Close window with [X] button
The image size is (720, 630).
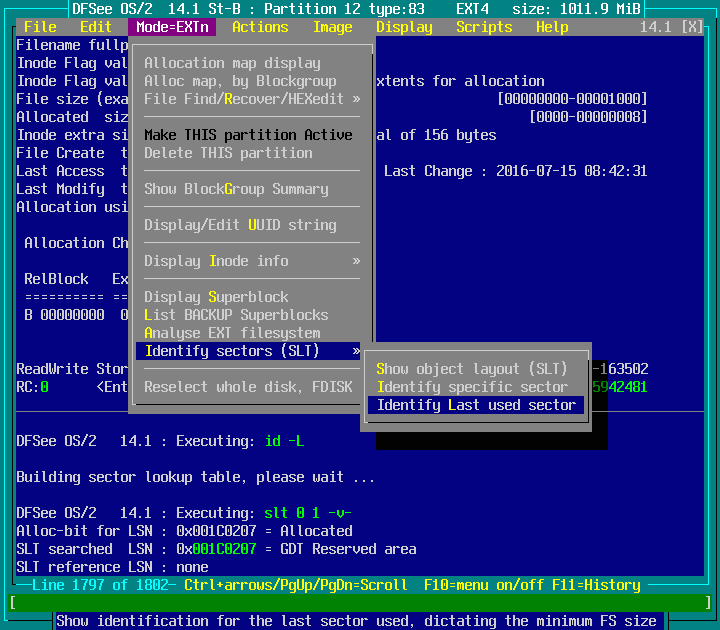691,27
